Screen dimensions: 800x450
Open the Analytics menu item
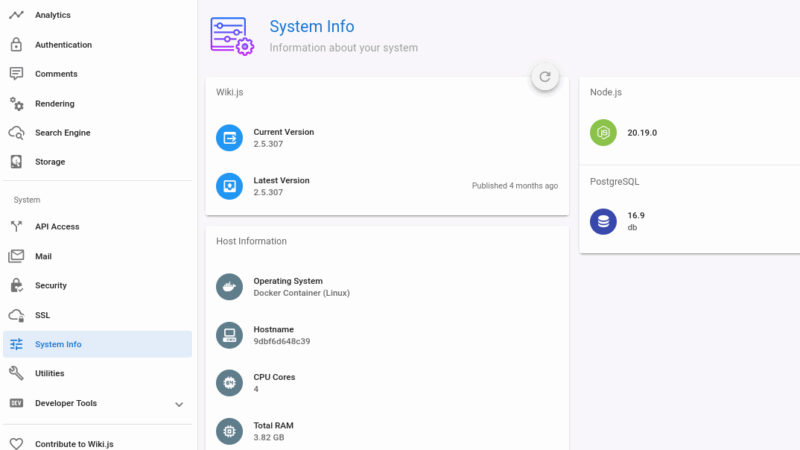point(97,15)
